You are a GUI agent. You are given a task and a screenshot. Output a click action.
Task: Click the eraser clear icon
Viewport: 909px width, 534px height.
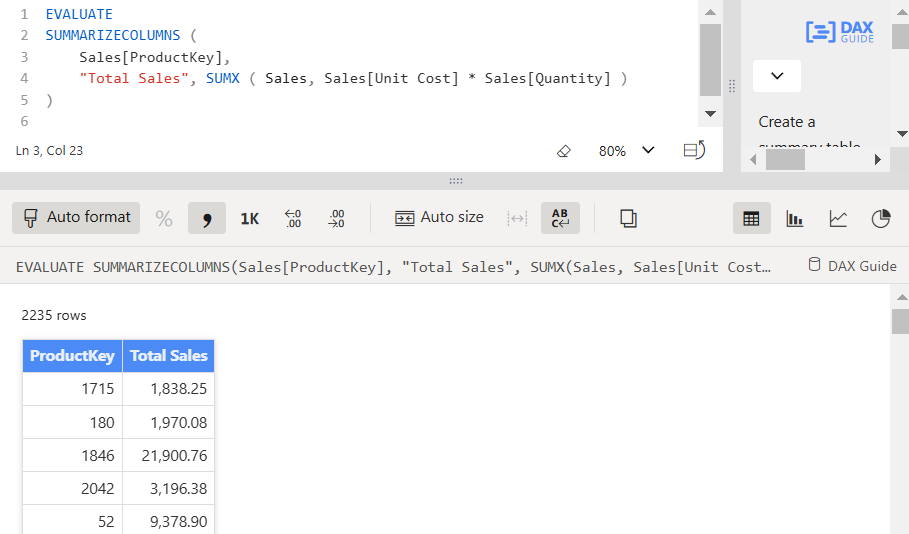pyautogui.click(x=563, y=151)
